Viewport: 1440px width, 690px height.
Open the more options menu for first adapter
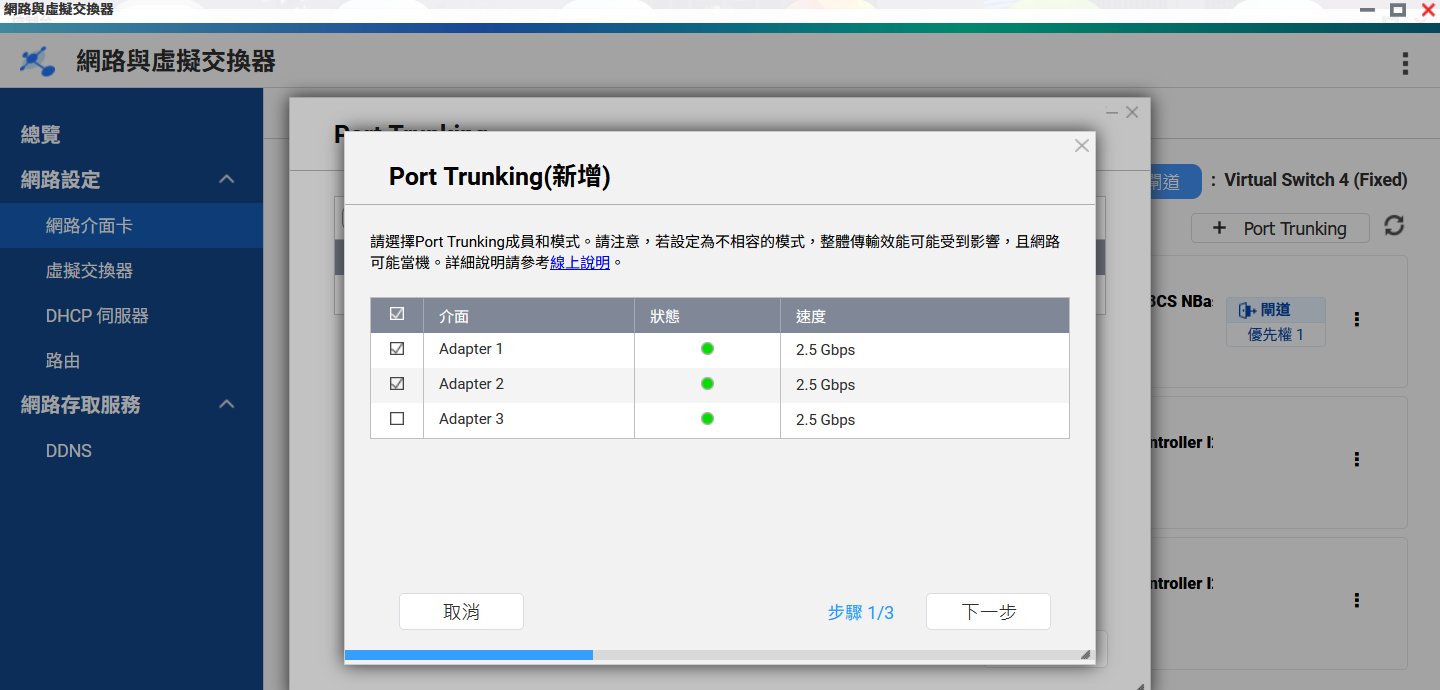coord(1357,319)
